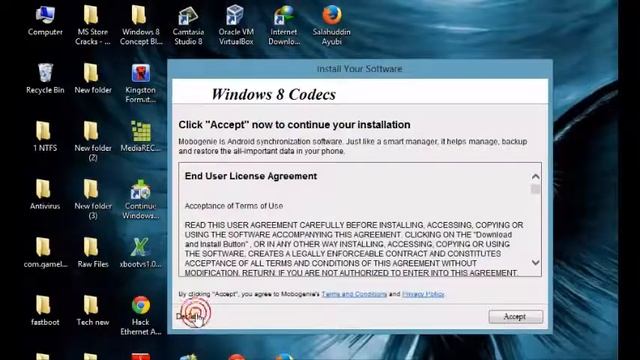Select the MS Store Cracks folder
640x360 pixels.
(93, 25)
